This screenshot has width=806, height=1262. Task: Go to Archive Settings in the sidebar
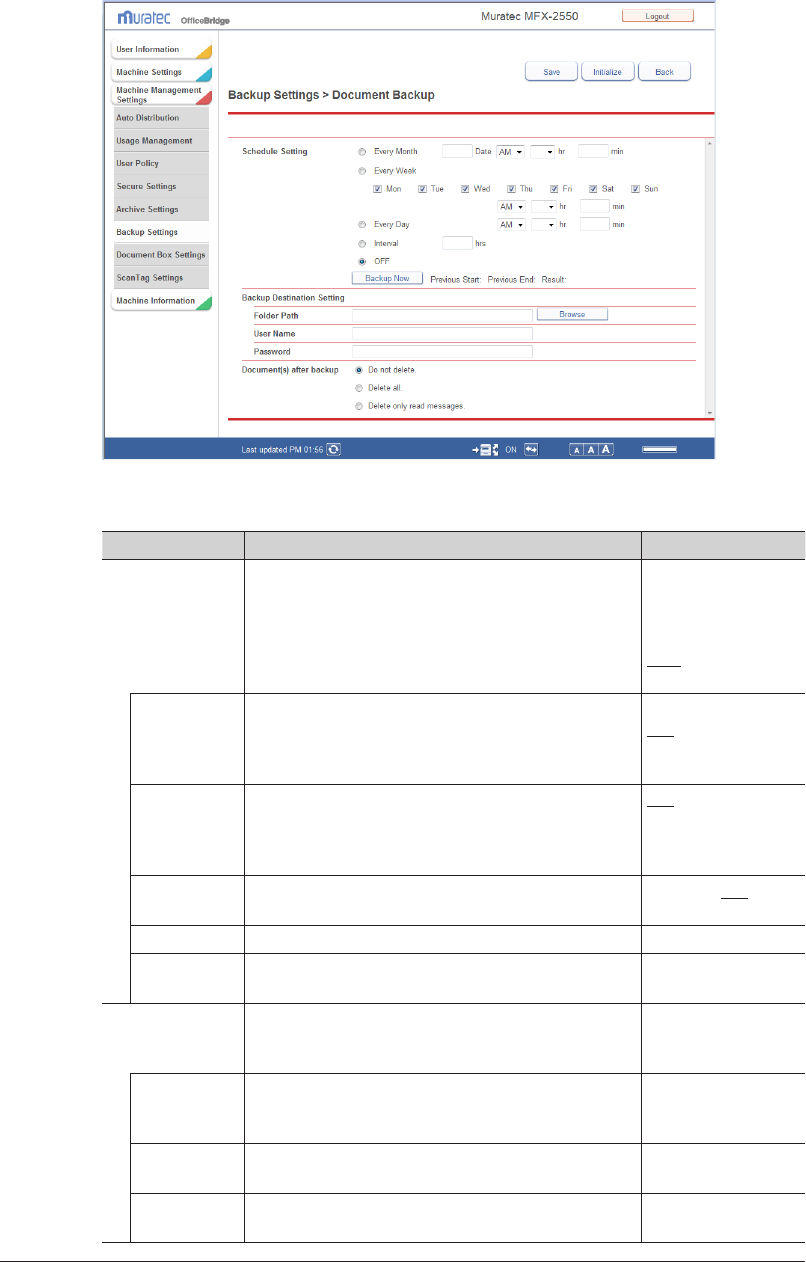160,210
